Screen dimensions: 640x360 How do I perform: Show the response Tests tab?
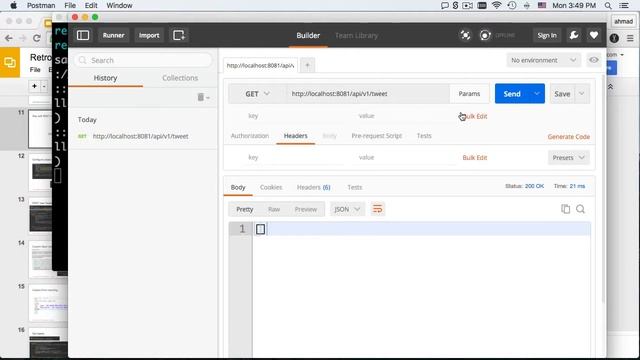pos(355,187)
